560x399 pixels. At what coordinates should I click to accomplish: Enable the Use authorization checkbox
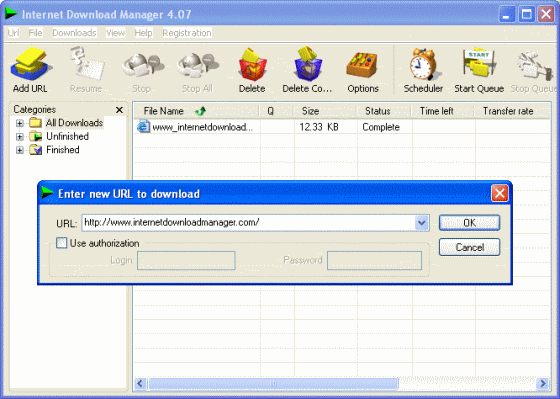click(61, 243)
